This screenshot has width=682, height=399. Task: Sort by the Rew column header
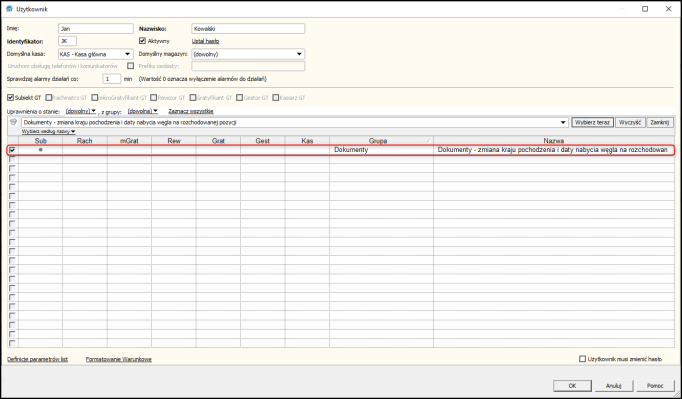click(174, 141)
